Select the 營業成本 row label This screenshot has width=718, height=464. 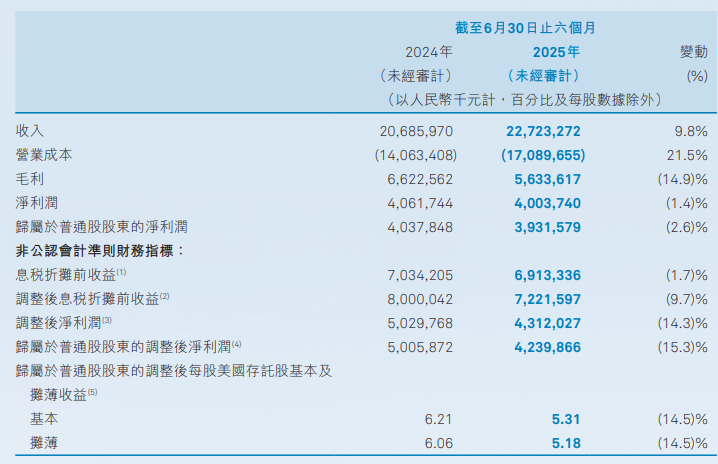coord(44,155)
